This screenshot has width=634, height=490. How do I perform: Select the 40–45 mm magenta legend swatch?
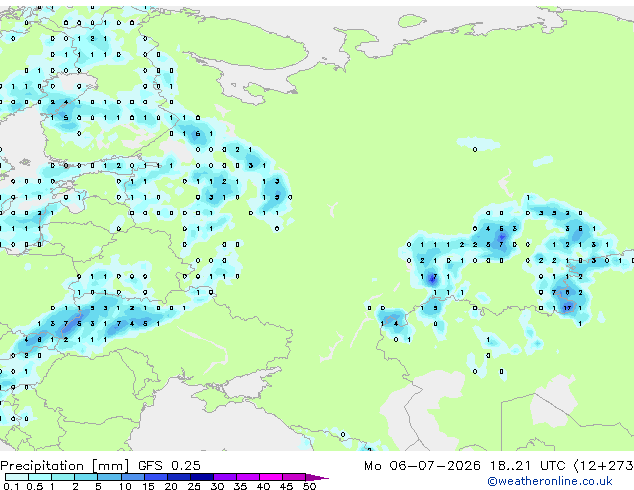pos(271,477)
